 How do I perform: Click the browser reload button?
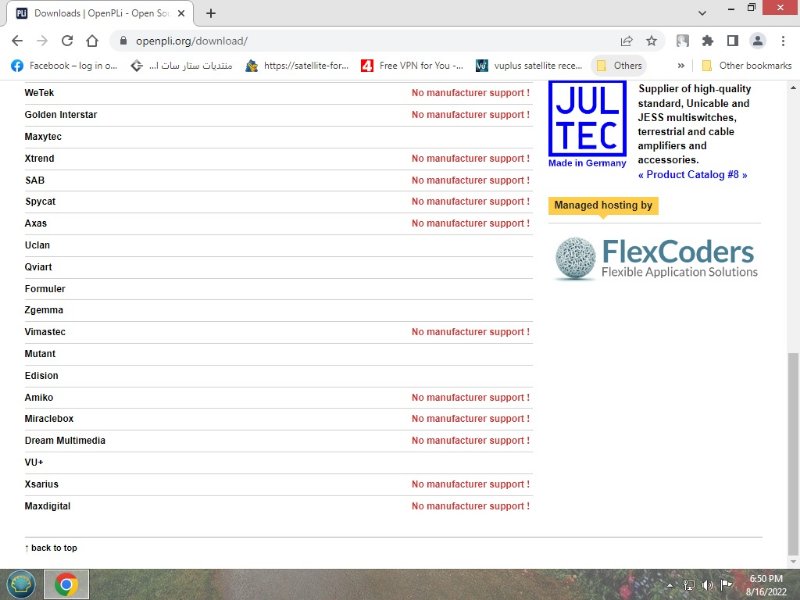click(x=67, y=41)
